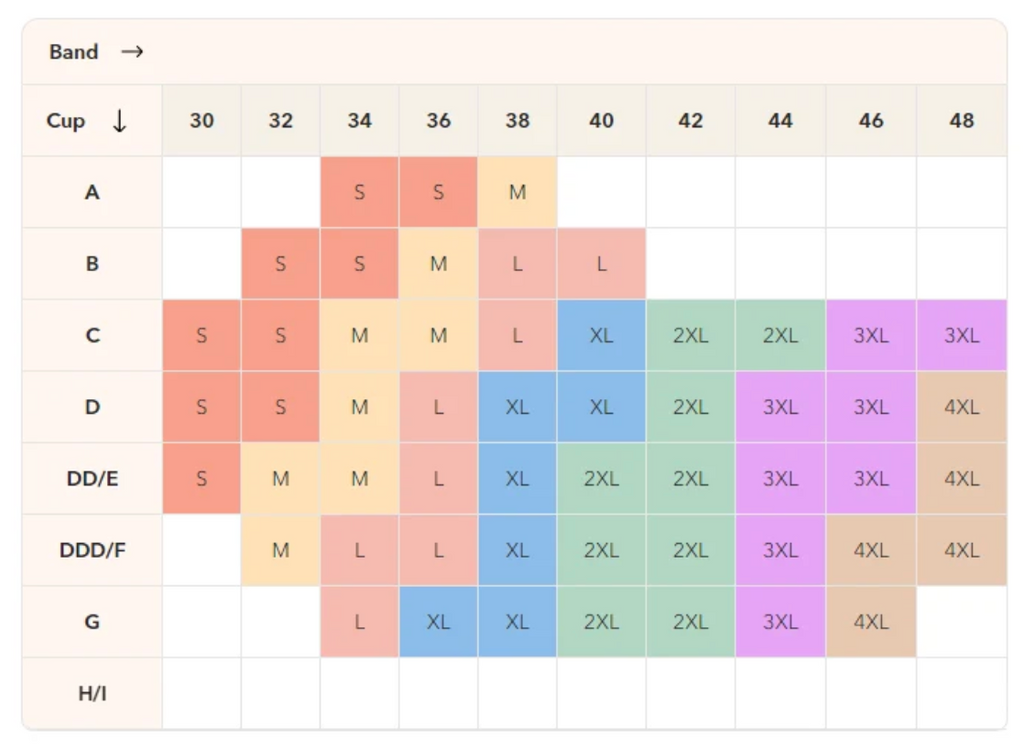The image size is (1024, 749).
Task: Select the S cell at 30 DD/E
Action: coord(202,478)
